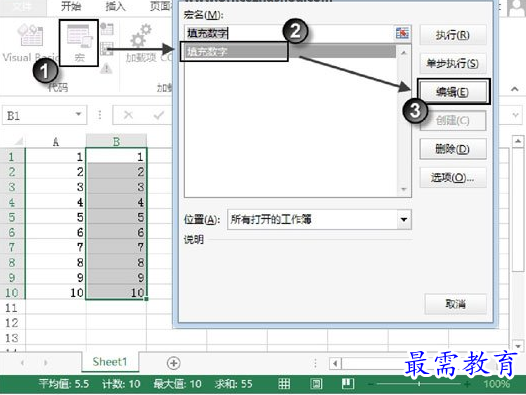This screenshot has height=395, width=526.
Task: Open the Name Box dropdown arrow
Action: tap(78, 114)
